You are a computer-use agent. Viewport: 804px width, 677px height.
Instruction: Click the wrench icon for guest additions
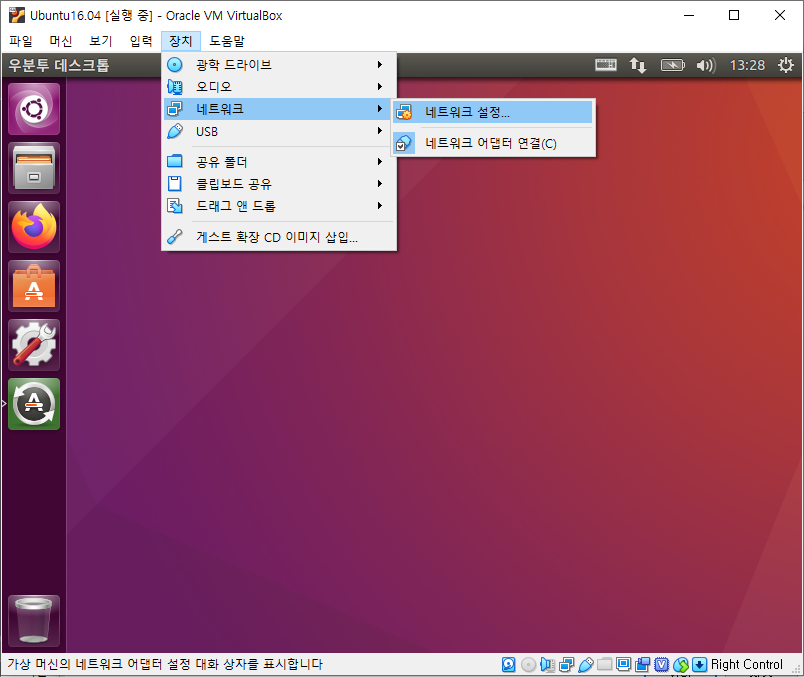click(x=175, y=236)
